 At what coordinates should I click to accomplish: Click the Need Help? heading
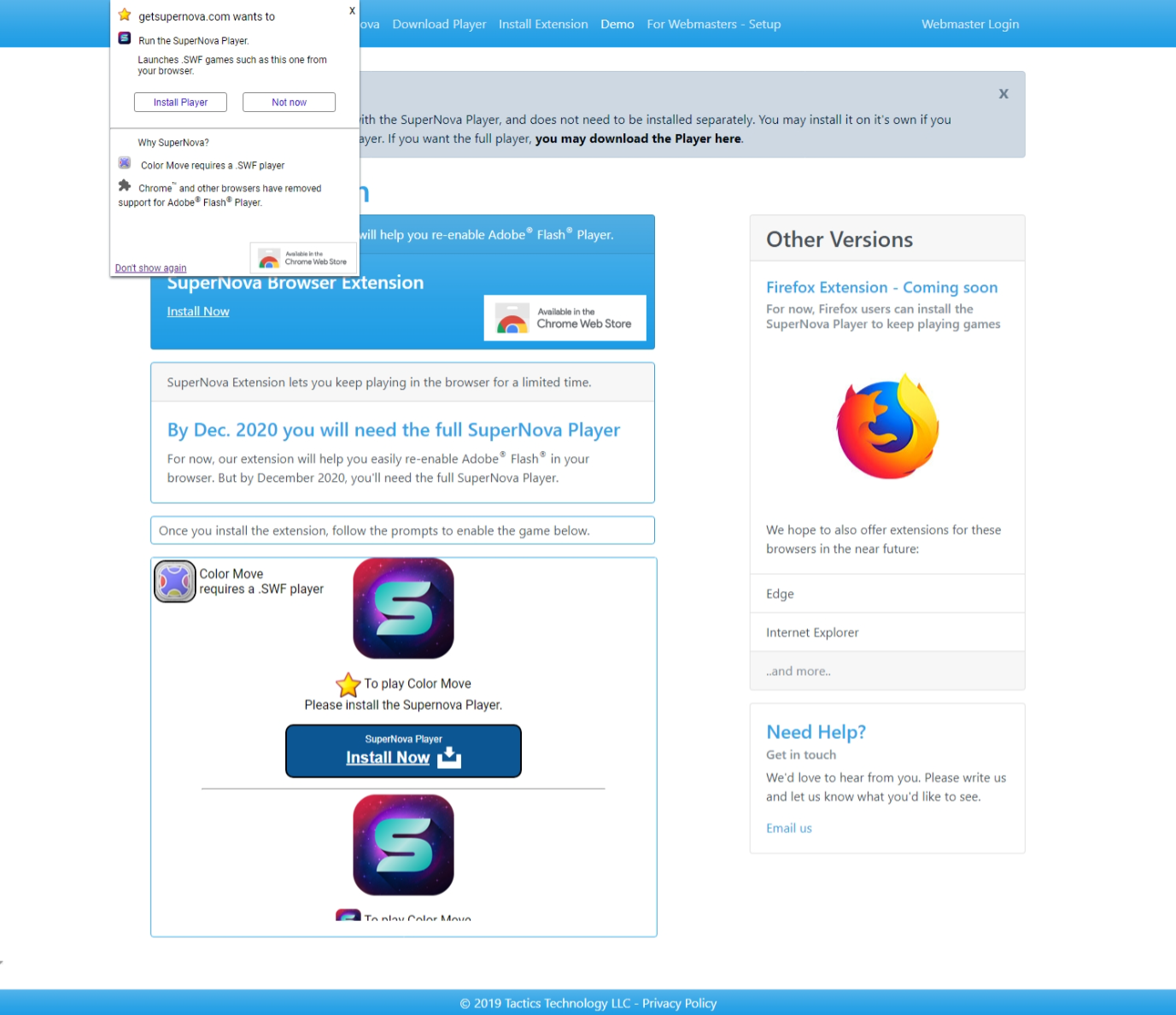pyautogui.click(x=816, y=732)
